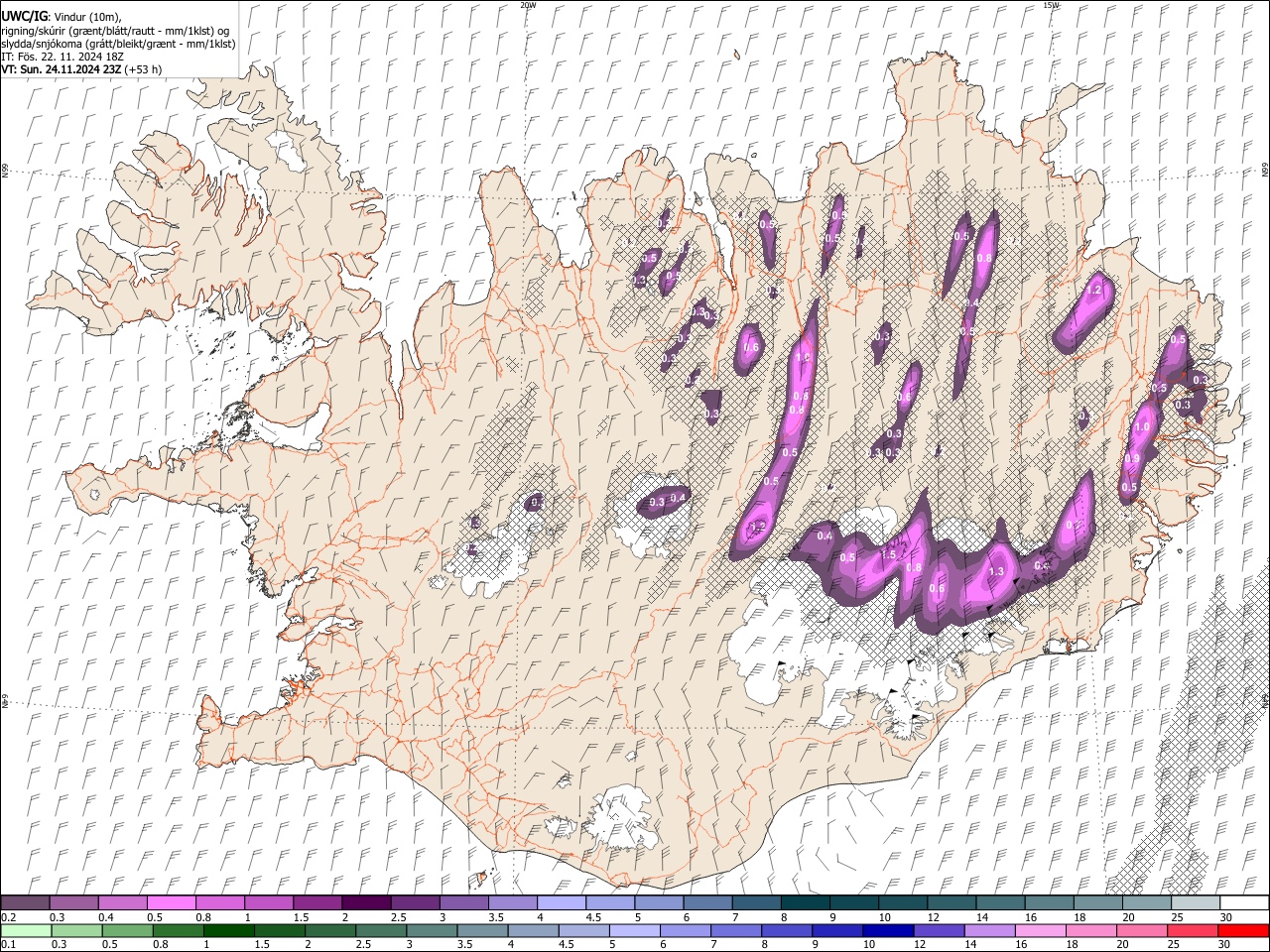
Task: Pick the lower-row dark green swatch starting at 1
Action: 228,930
